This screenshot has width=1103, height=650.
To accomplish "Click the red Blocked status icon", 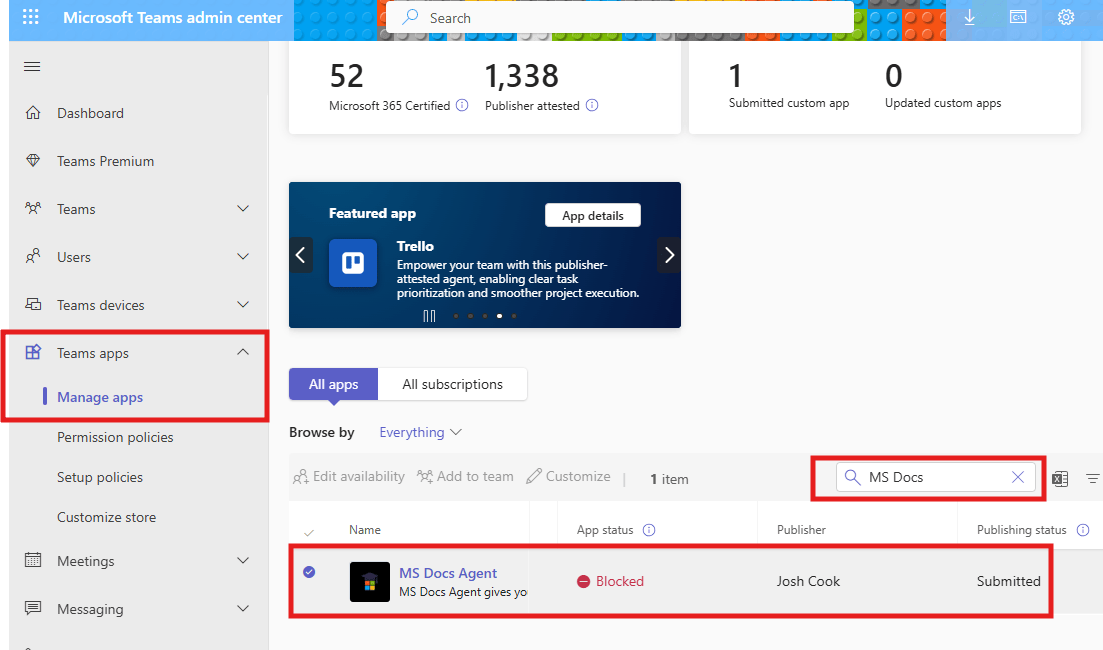I will tap(583, 581).
